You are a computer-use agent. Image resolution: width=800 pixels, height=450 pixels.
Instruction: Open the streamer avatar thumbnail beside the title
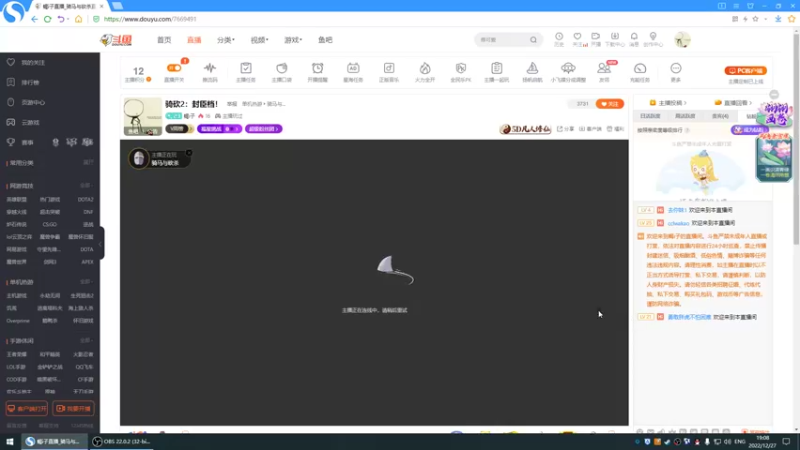[142, 116]
